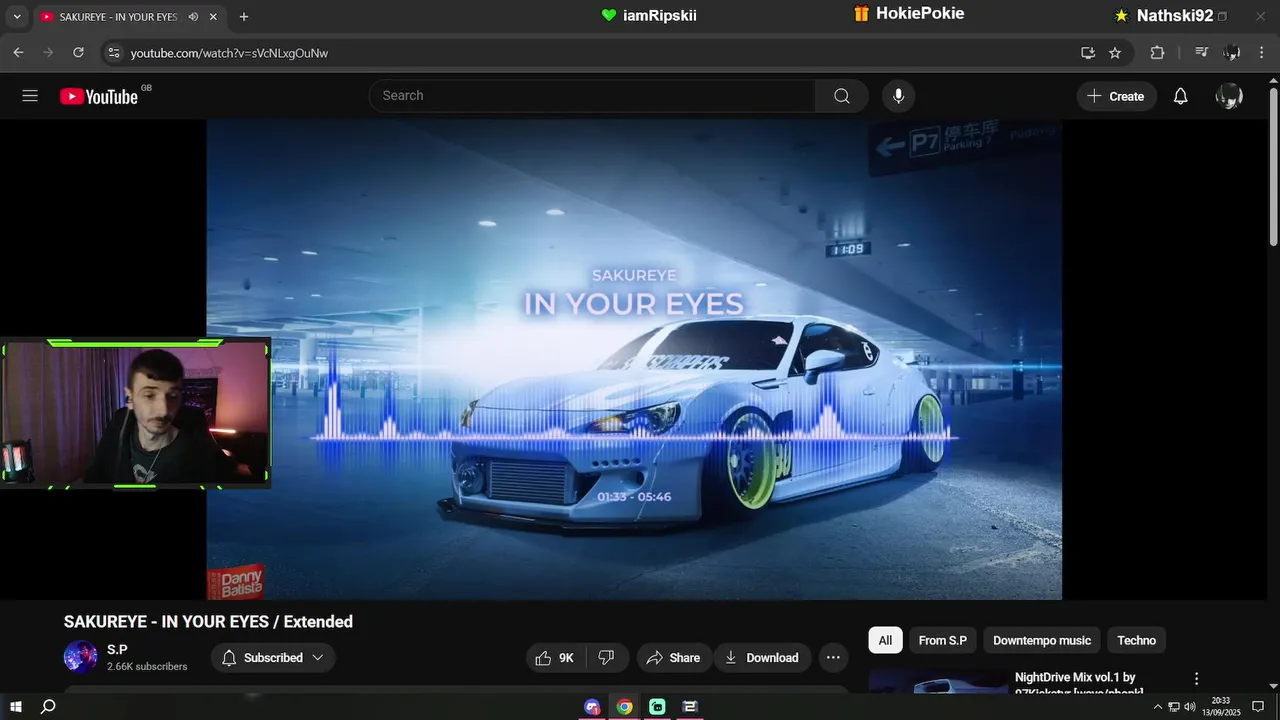Dislike the video with thumbs down
This screenshot has height=720, width=1280.
tap(607, 657)
